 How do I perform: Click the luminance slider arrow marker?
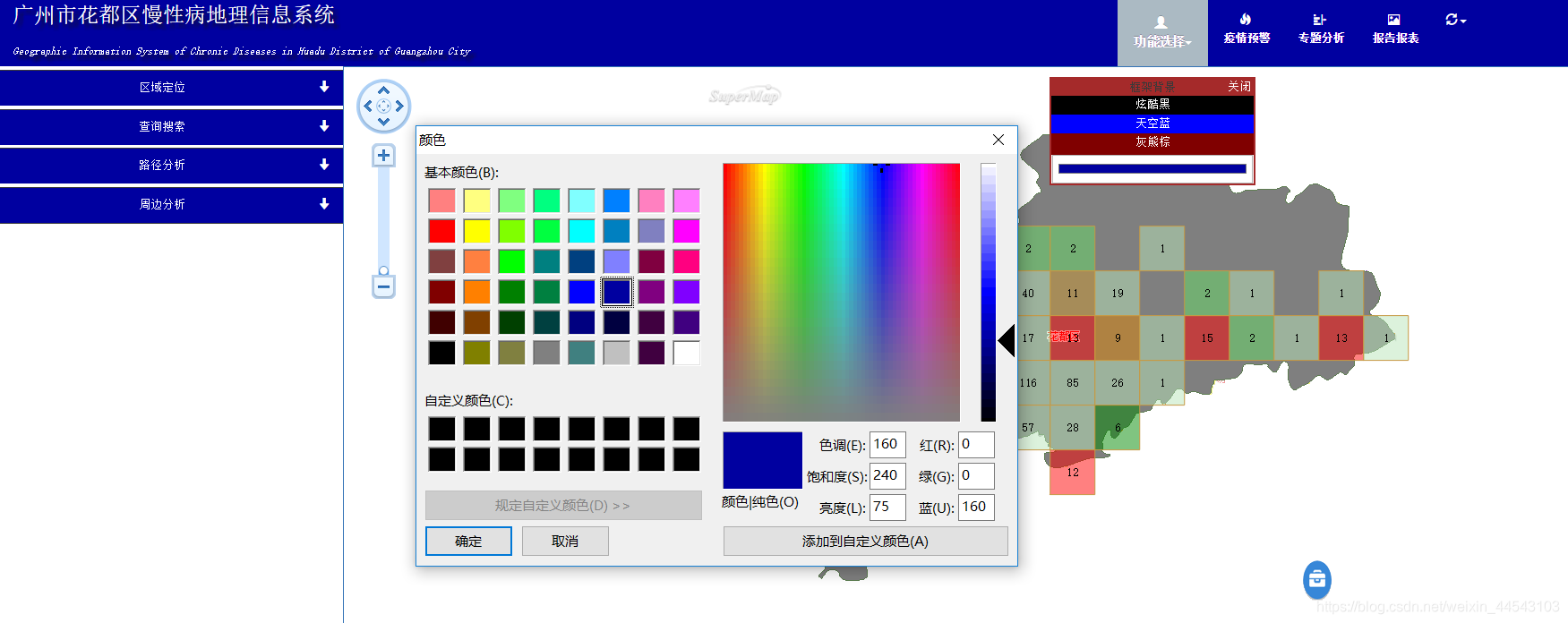click(x=1007, y=340)
